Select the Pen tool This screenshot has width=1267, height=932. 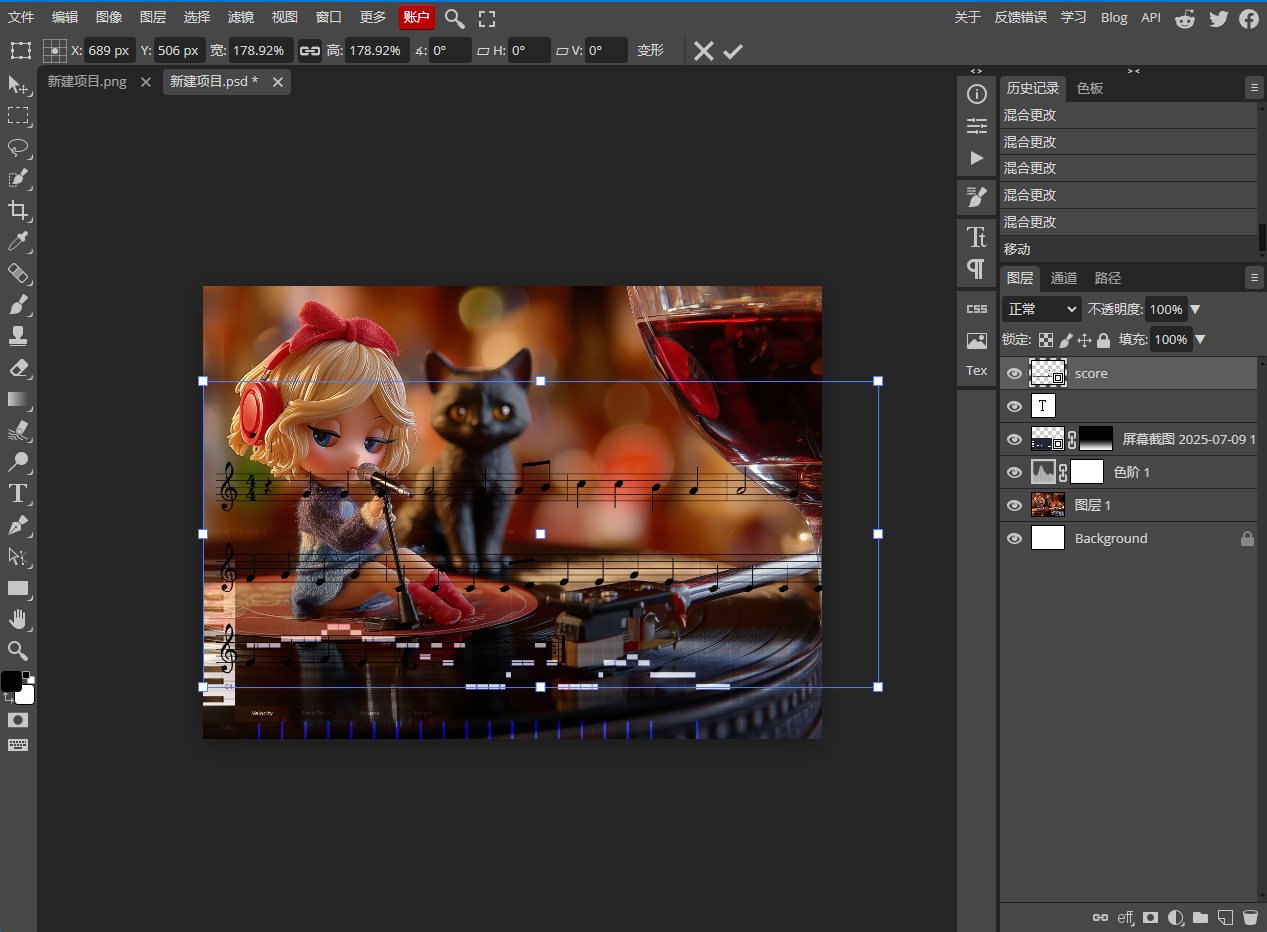click(18, 525)
